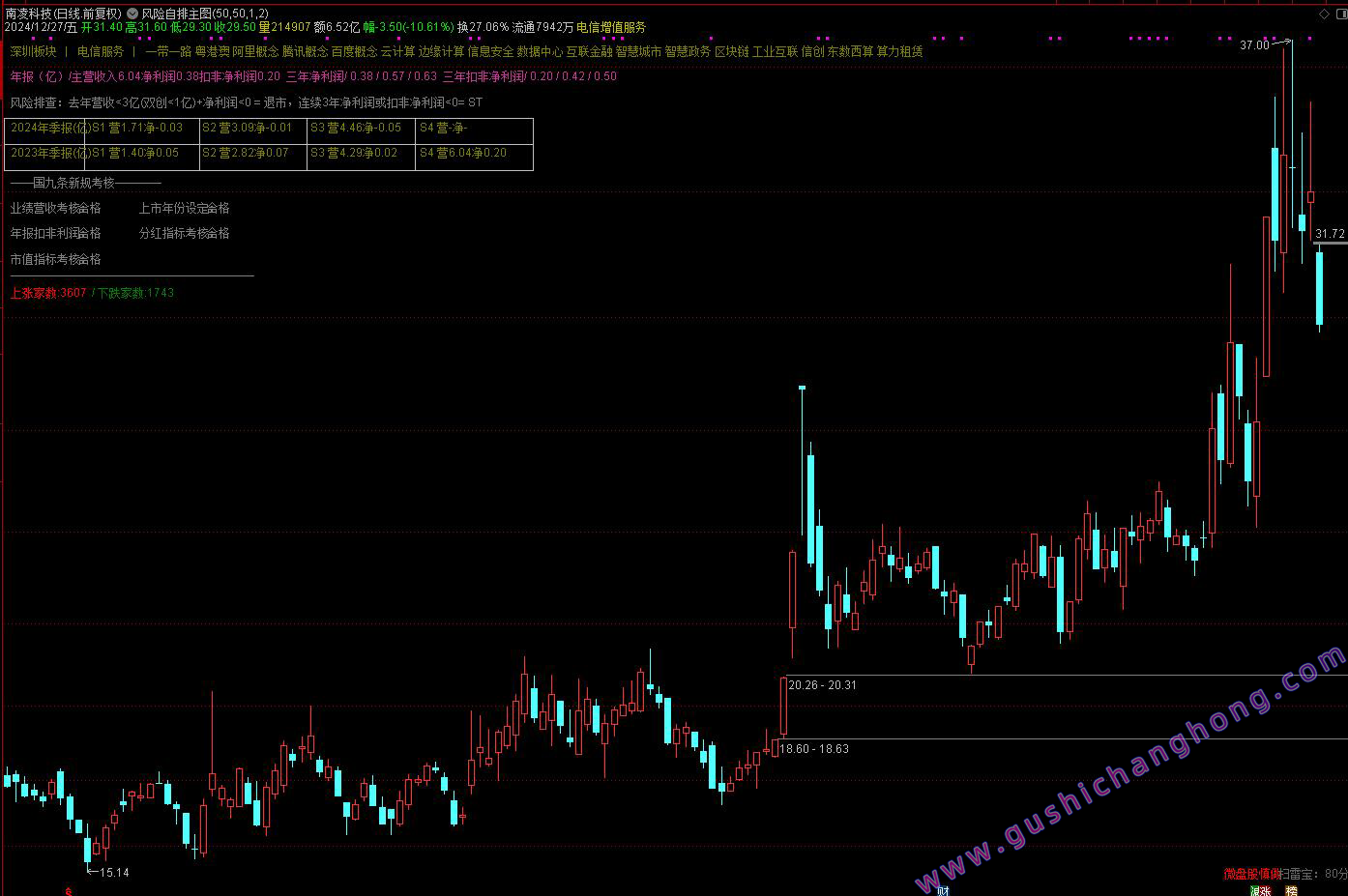
Task: Open the 阿里概念 concept link
Action: pos(256,51)
